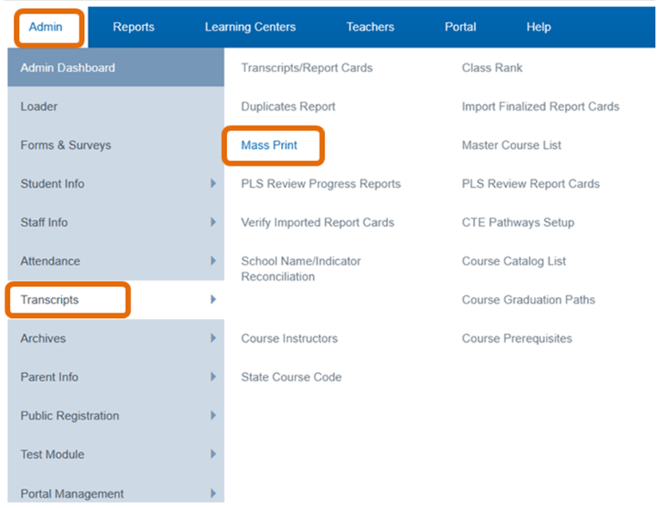
Task: Click Course Graduation Paths link
Action: 528,300
